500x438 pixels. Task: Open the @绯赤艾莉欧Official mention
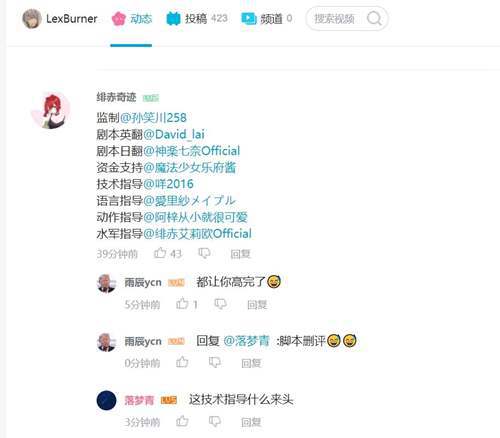coord(197,234)
